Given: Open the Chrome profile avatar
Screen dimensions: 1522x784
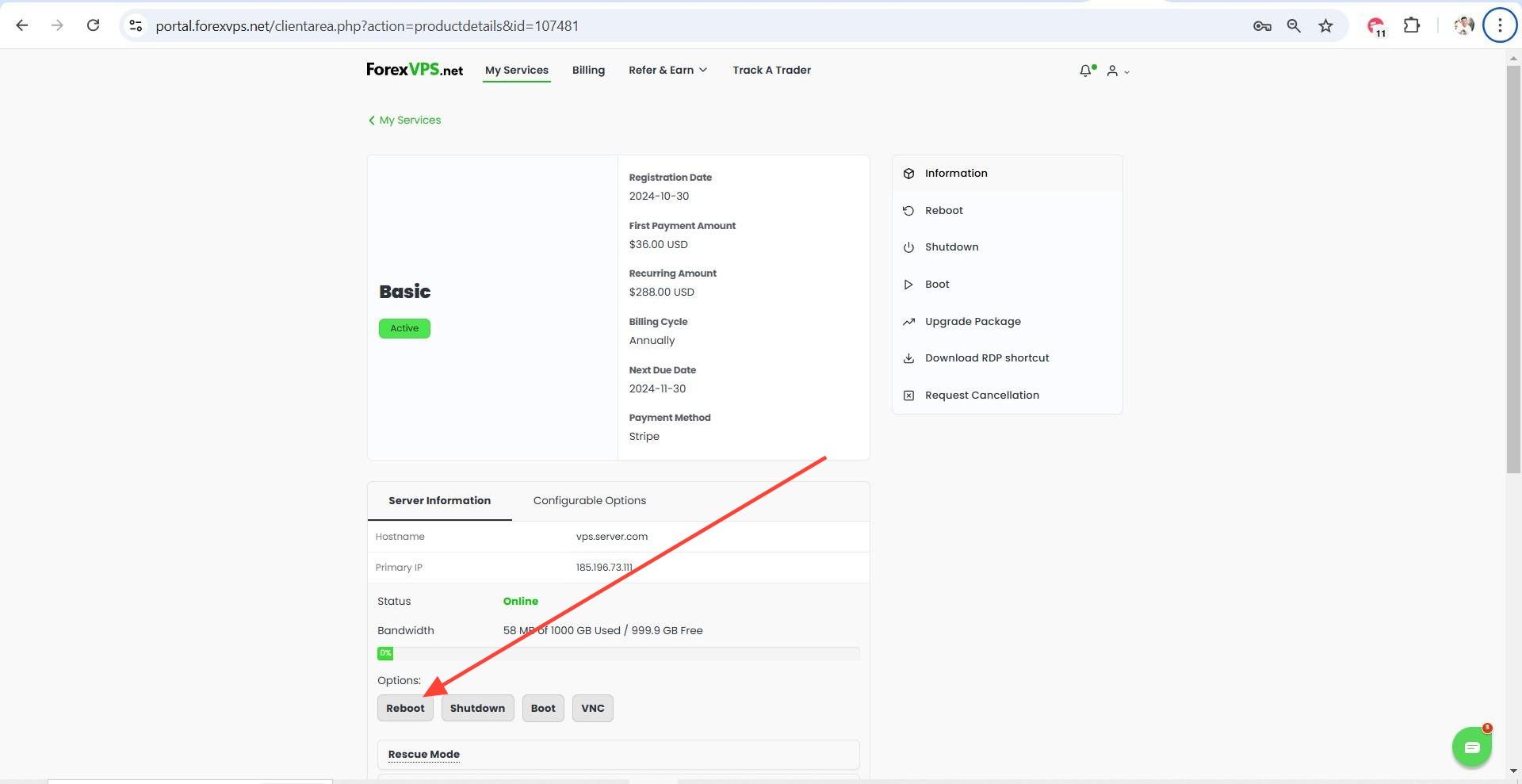Looking at the screenshot, I should coord(1463,25).
